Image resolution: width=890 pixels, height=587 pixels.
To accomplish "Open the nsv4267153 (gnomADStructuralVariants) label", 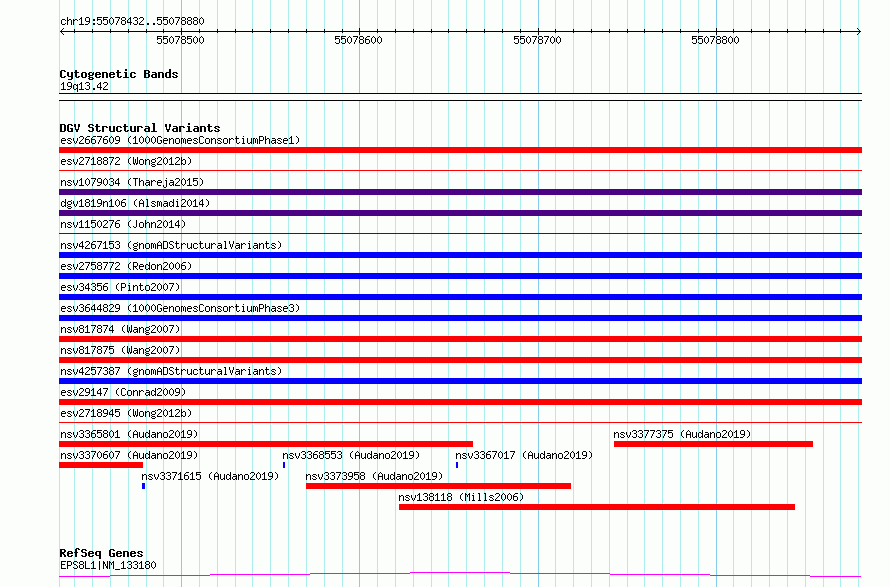I will tap(171, 245).
